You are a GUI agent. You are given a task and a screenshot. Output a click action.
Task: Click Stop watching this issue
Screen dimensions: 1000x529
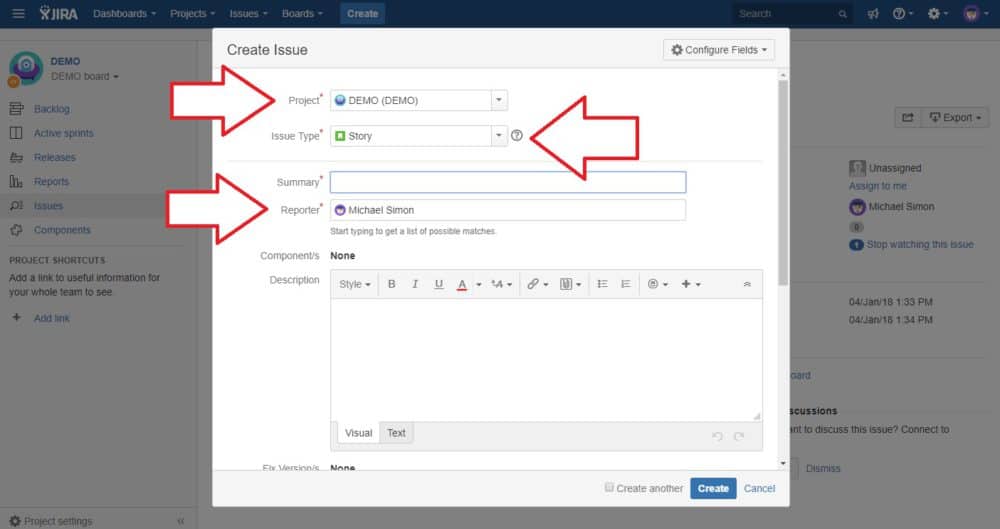[920, 244]
